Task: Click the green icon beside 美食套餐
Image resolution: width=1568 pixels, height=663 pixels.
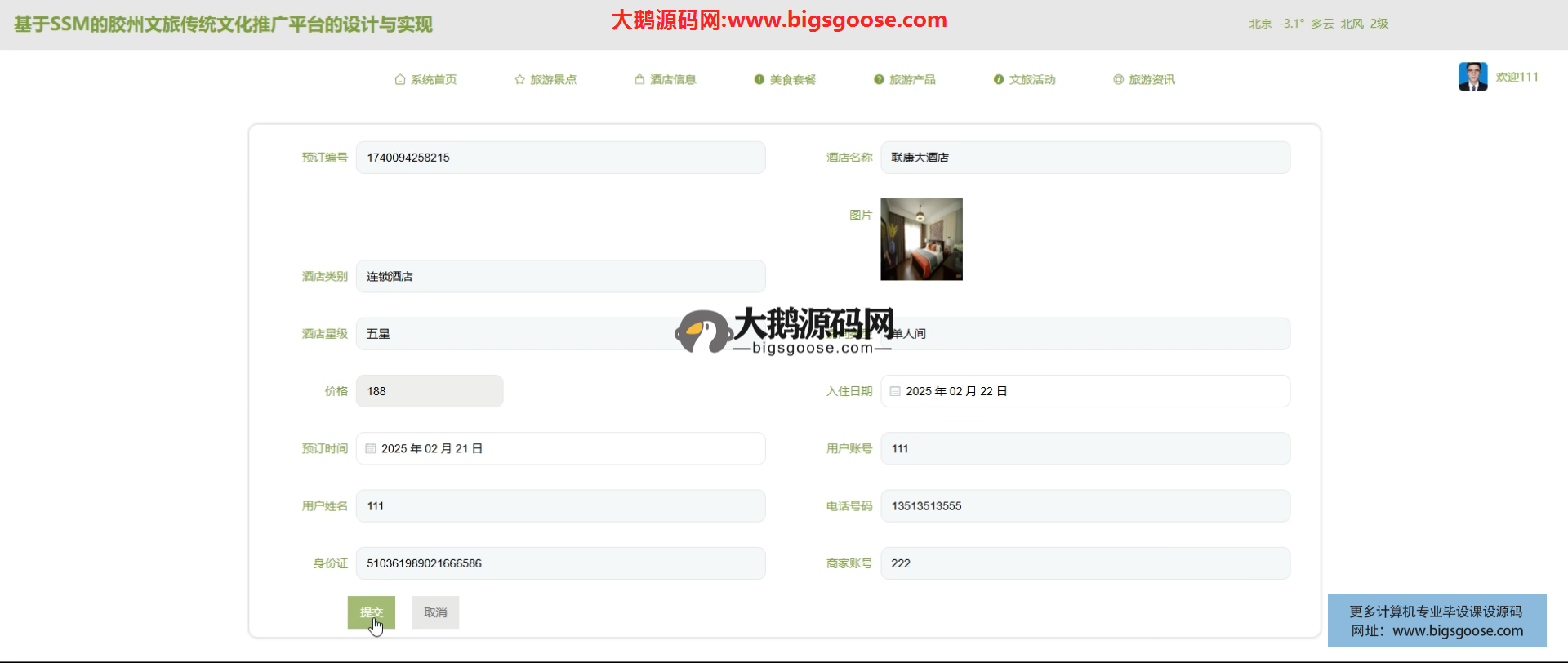Action: click(759, 80)
